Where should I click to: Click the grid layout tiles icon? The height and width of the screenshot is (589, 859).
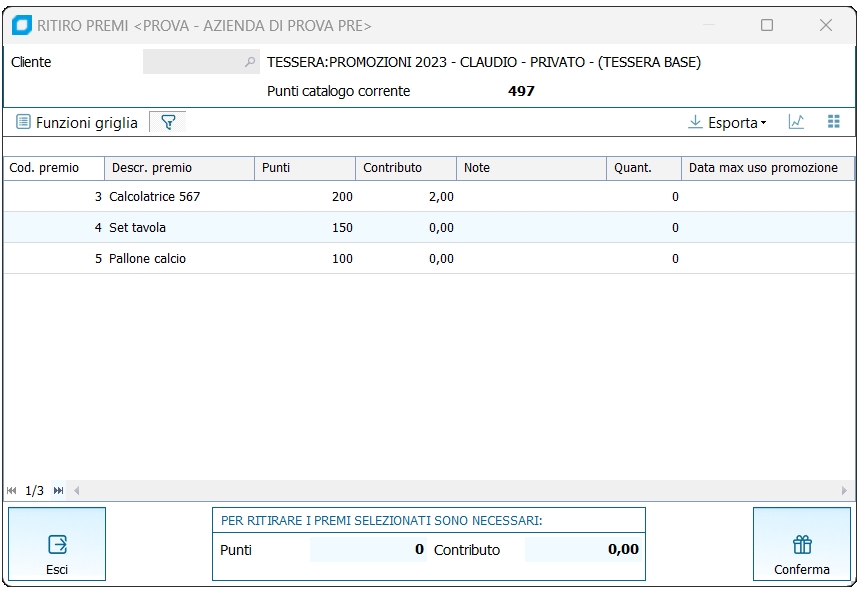pyautogui.click(x=833, y=122)
